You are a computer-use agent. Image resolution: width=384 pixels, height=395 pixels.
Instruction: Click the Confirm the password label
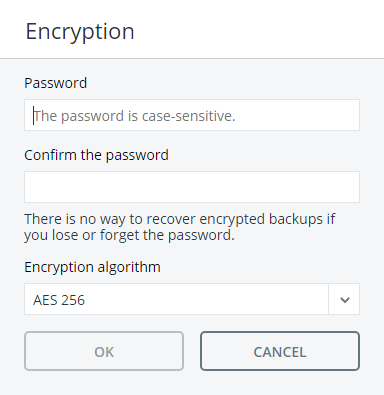97,155
